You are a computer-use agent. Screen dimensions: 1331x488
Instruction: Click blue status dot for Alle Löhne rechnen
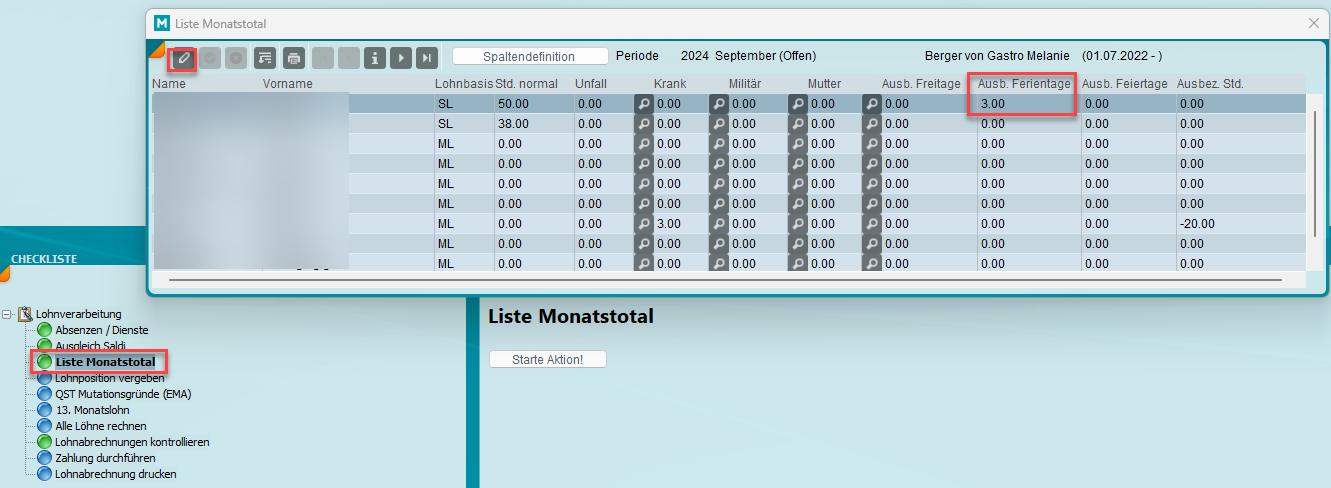pos(44,426)
